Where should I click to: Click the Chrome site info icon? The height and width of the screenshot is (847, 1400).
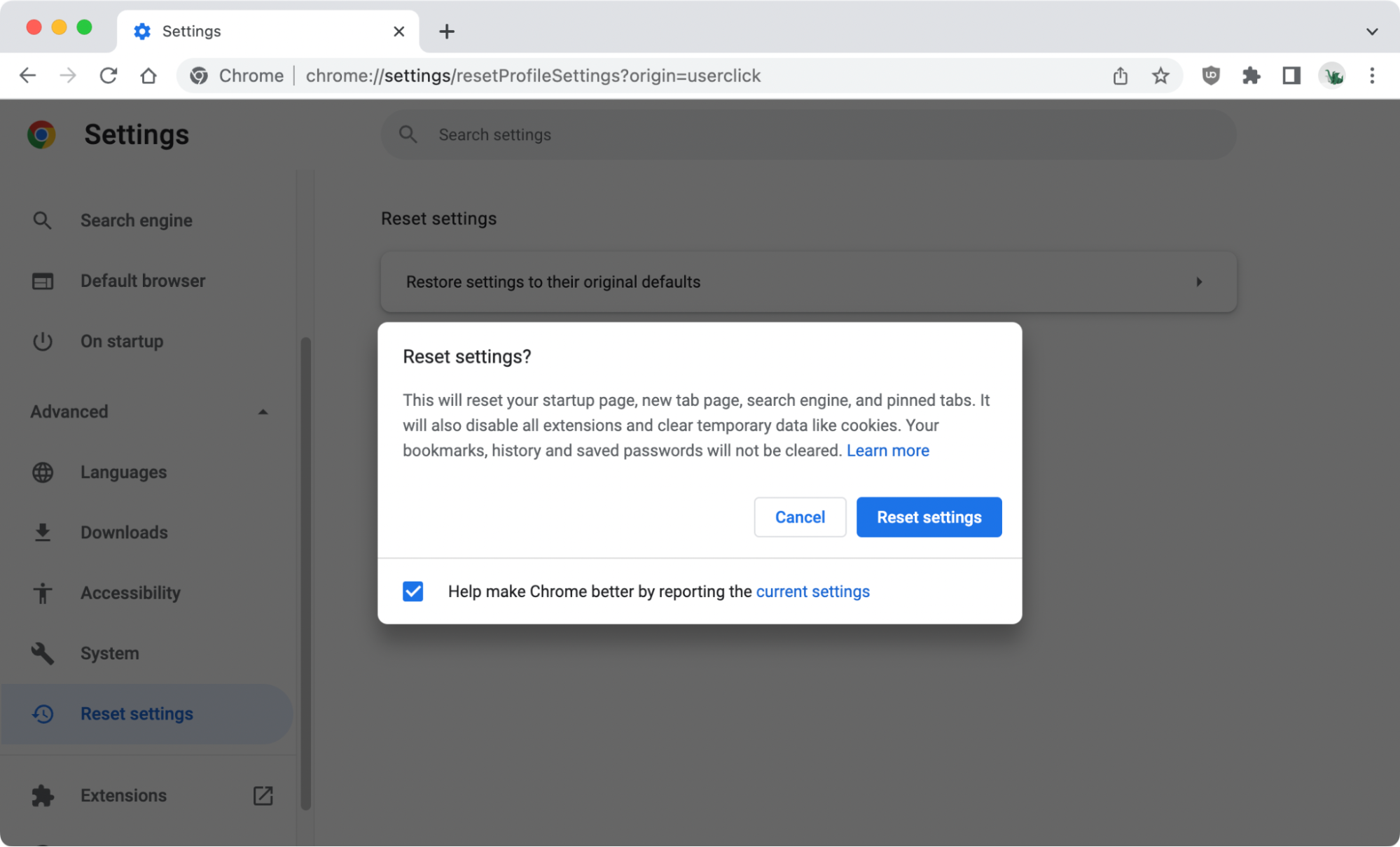pos(199,76)
